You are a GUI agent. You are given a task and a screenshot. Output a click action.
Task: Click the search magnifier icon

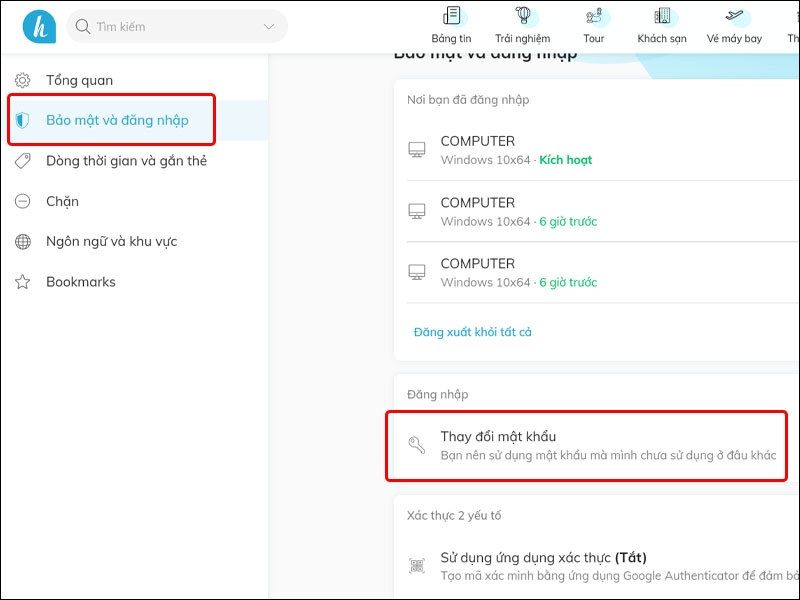[83, 27]
